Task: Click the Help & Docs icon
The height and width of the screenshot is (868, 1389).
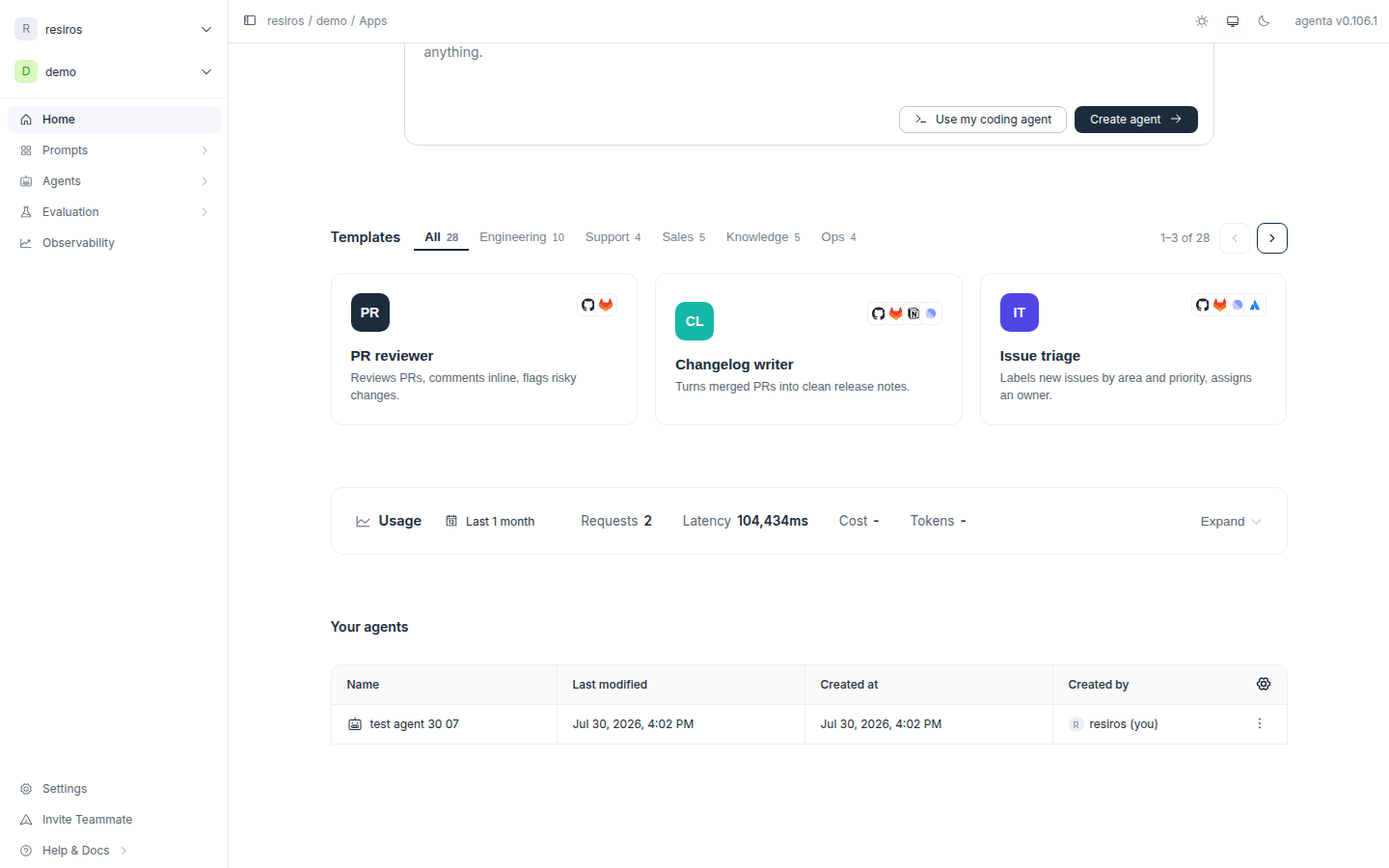Action: pyautogui.click(x=26, y=851)
